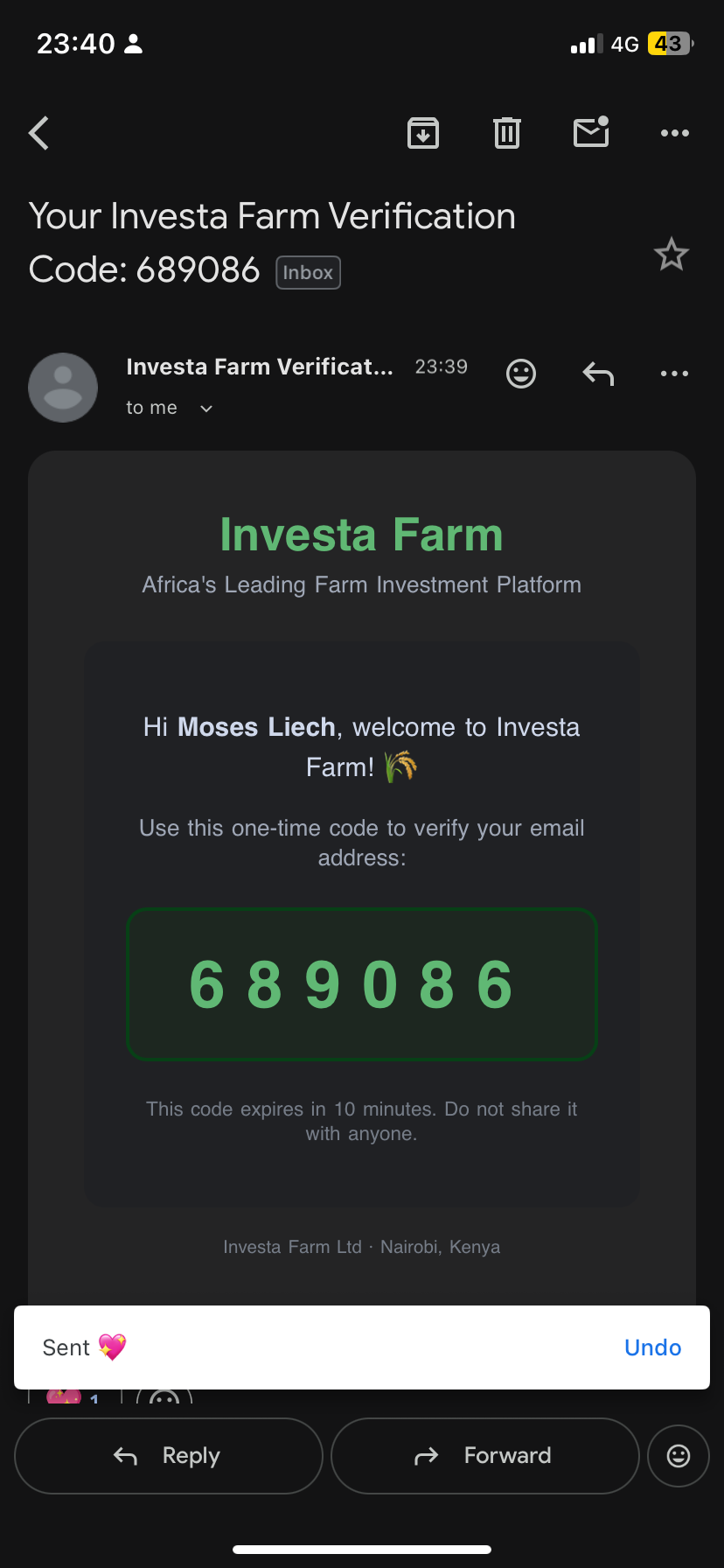Open message-level three-dot options menu
The image size is (724, 1568).
pos(675,374)
